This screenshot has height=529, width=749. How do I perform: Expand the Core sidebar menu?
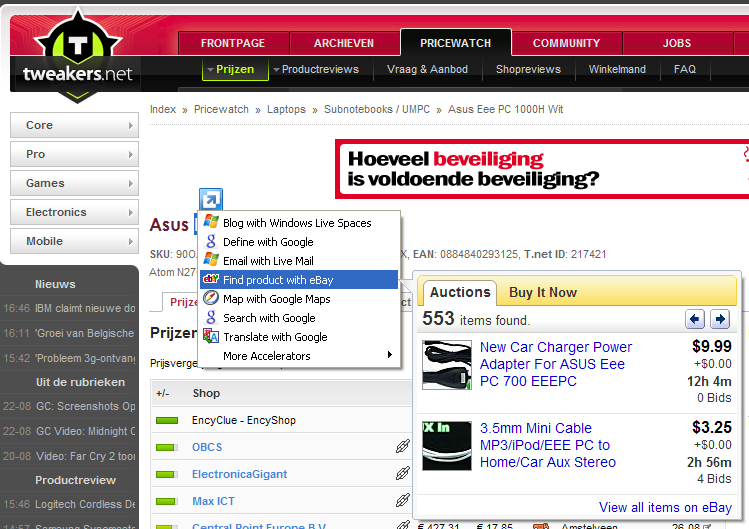[75, 125]
